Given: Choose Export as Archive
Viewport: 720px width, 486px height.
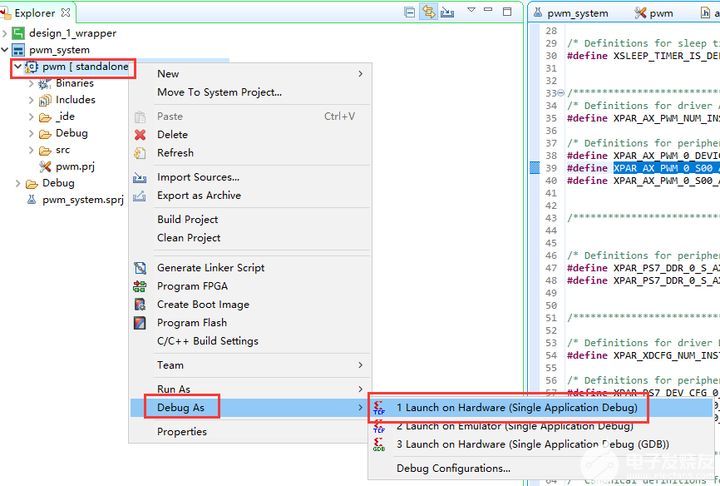Looking at the screenshot, I should 251,195.
